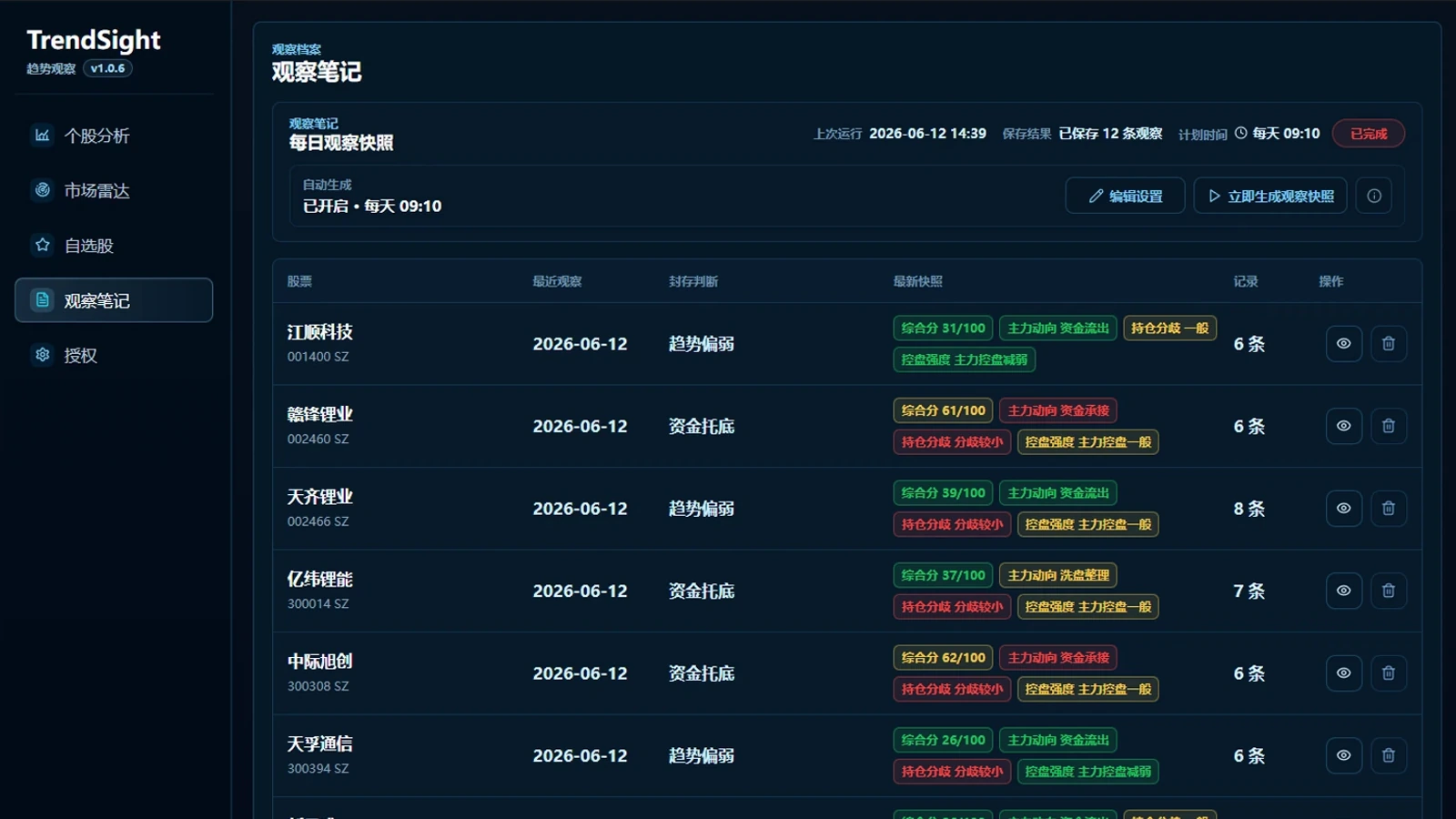Click the 持仓分歧 一般 tag for 江顺科技
The image size is (1456, 819).
click(x=1170, y=329)
